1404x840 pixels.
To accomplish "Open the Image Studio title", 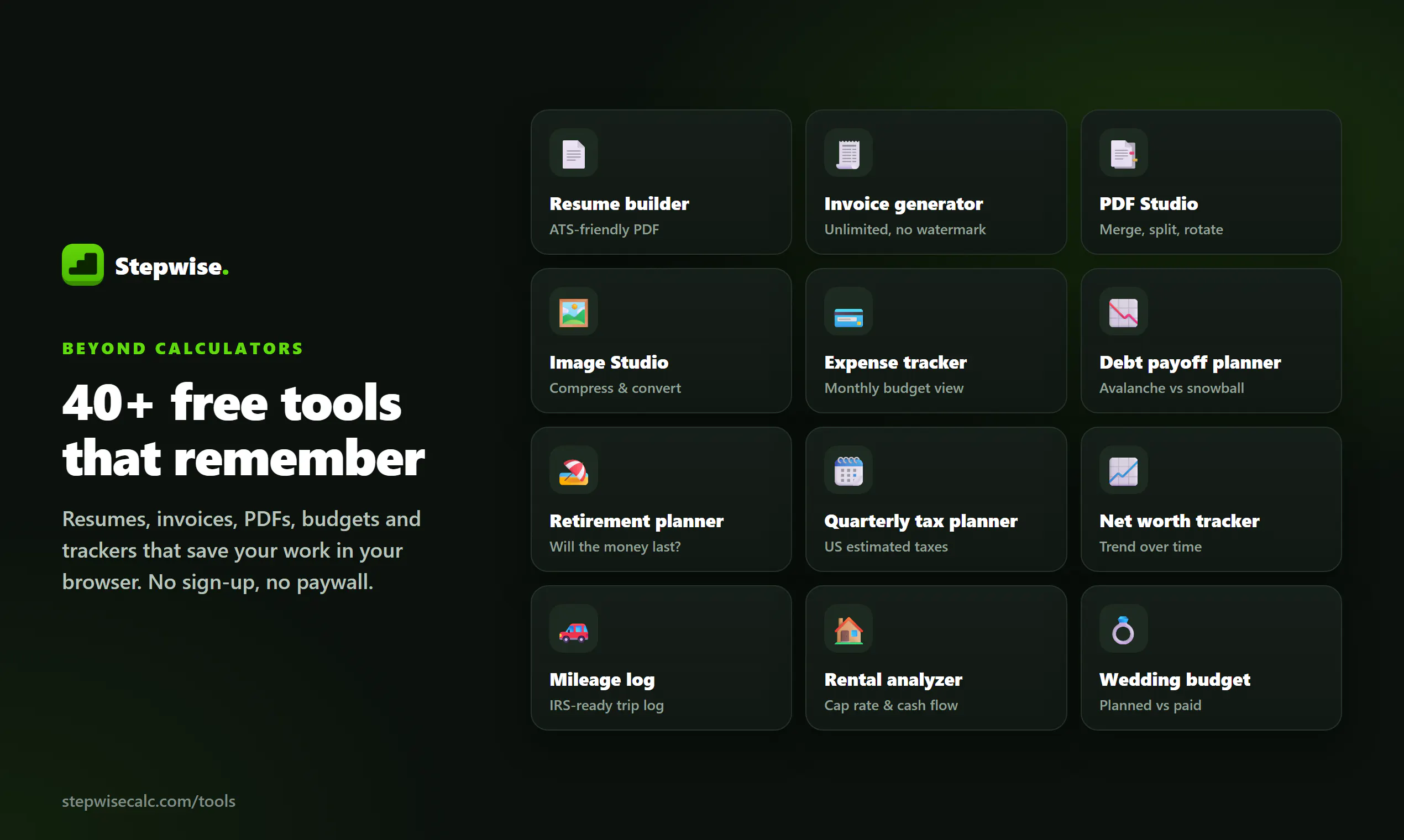I will tap(609, 363).
